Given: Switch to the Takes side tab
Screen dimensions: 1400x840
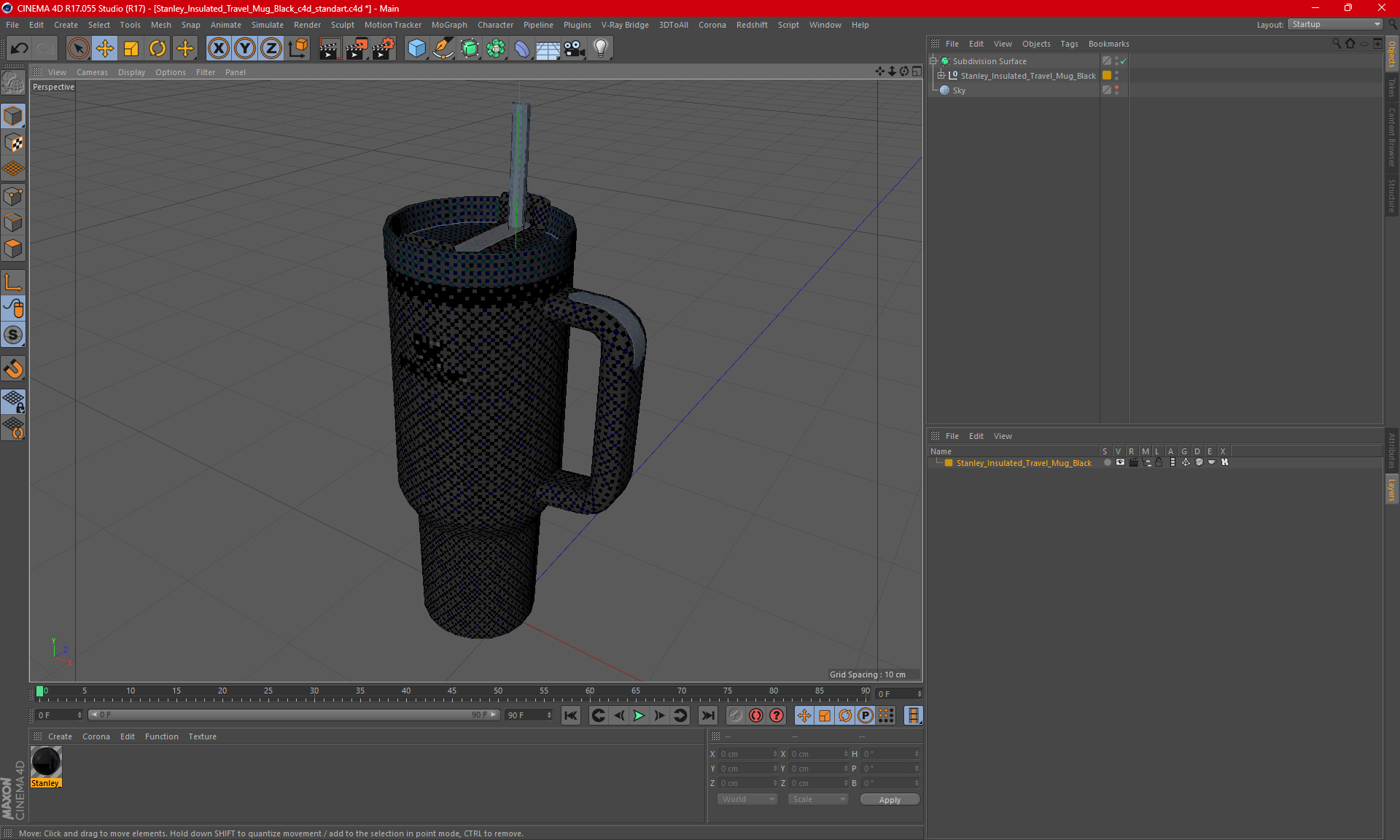Looking at the screenshot, I should coord(1391,87).
